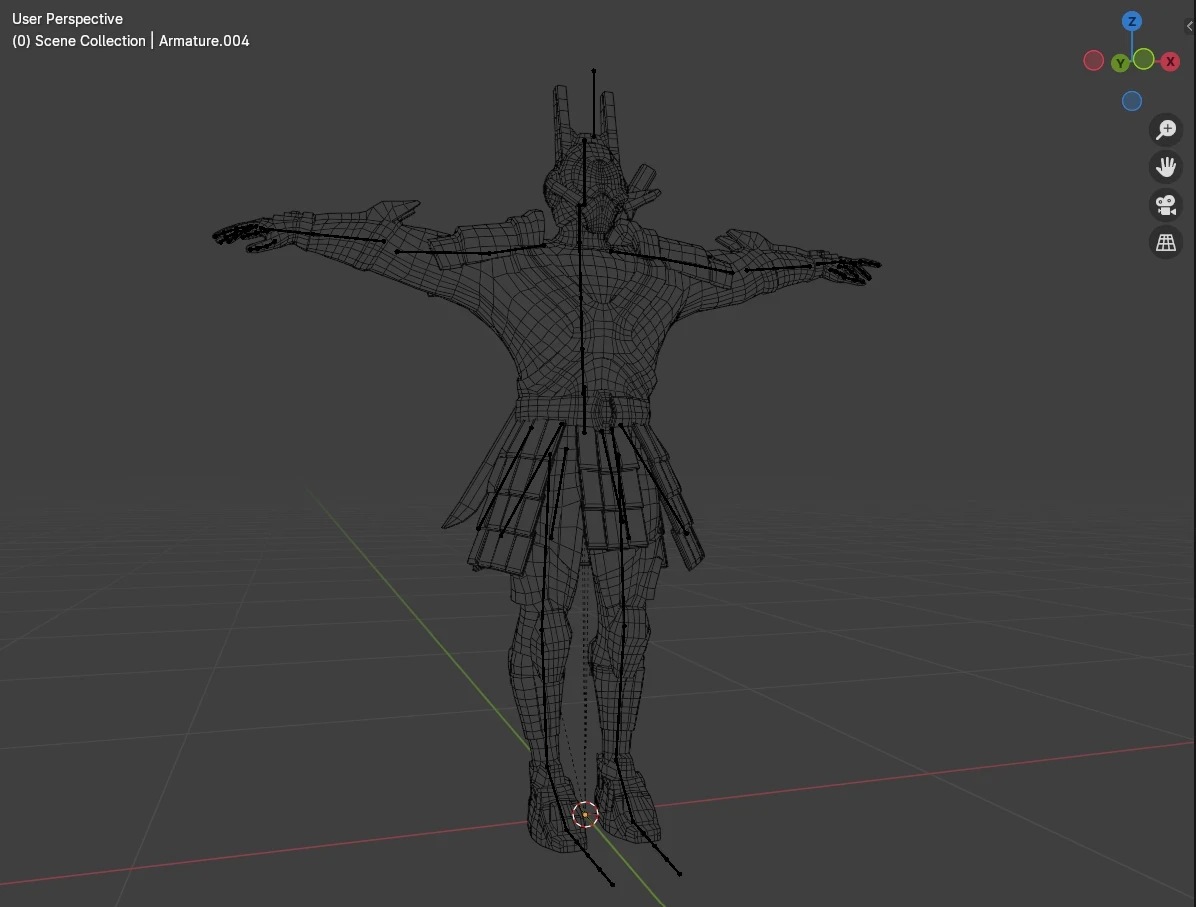This screenshot has height=907, width=1196.
Task: Click the 3D cursor at the character's feet
Action: (585, 815)
